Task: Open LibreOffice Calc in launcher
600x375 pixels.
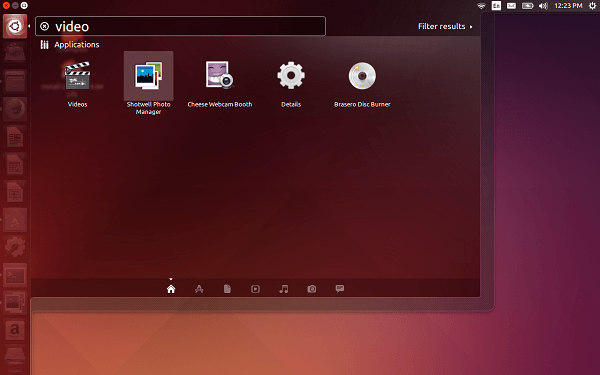Action: [x=15, y=165]
